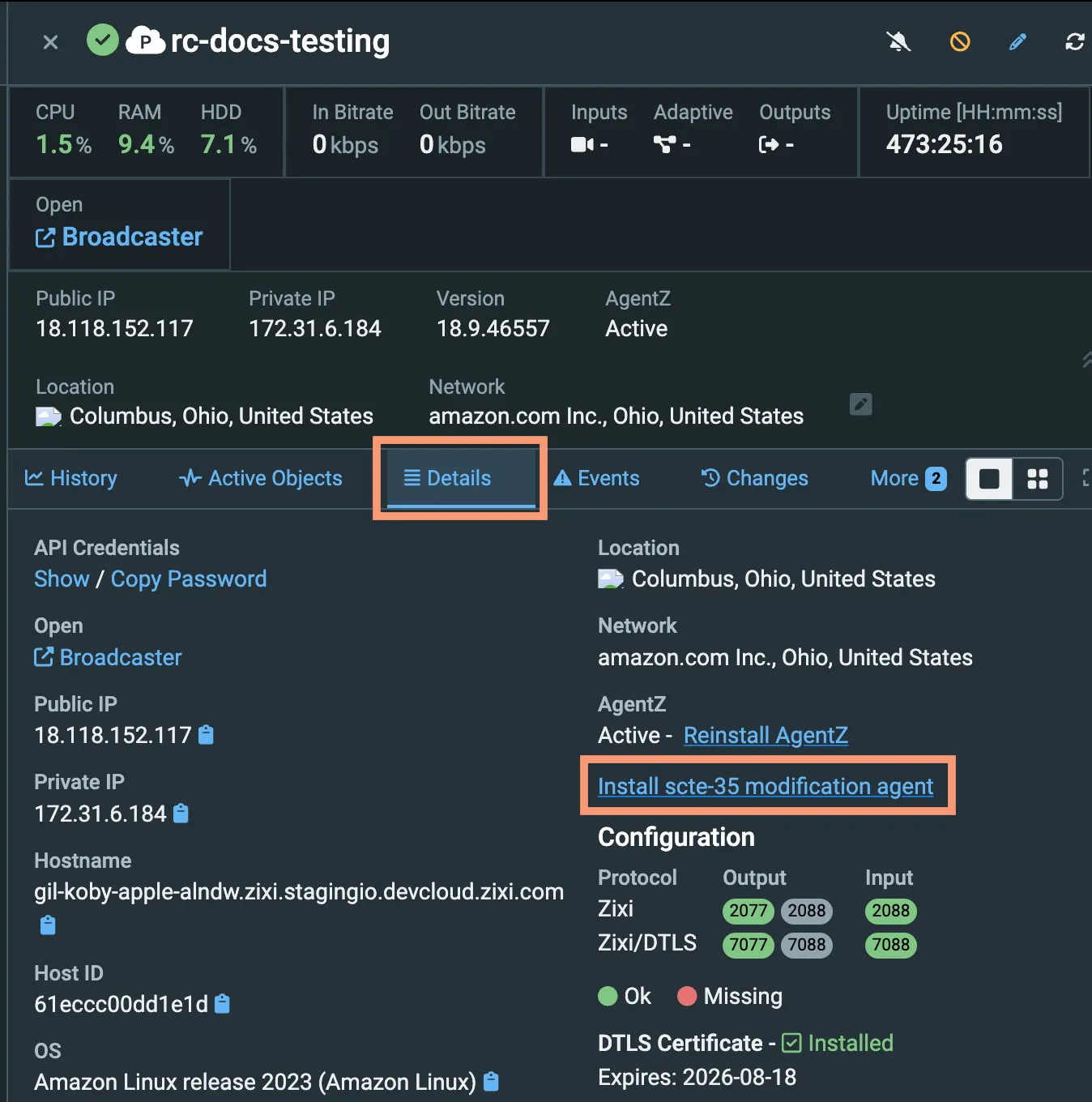Edit the Network location with pencil icon
Screen dimensions: 1092x1102
tap(860, 404)
